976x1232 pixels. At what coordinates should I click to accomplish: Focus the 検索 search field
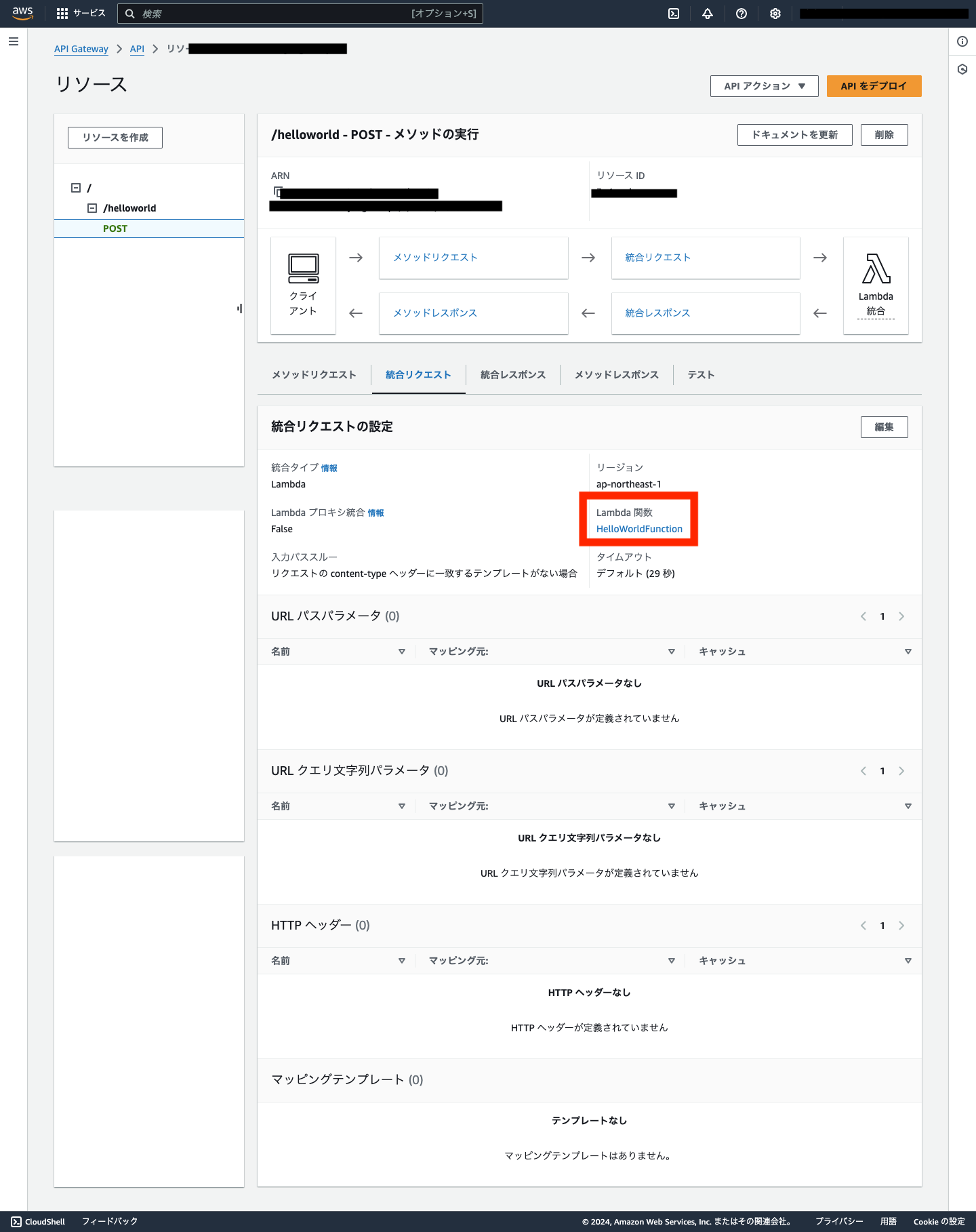click(x=300, y=14)
